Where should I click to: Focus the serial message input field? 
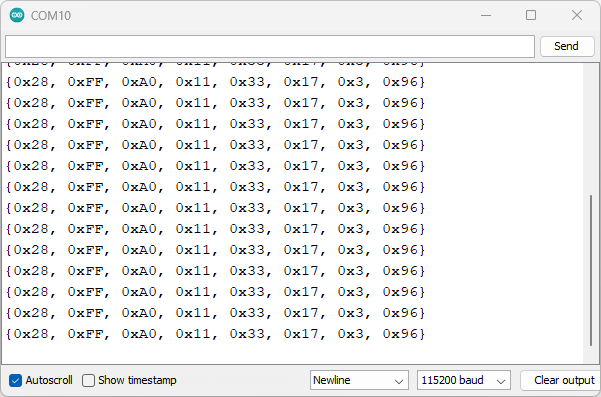tap(270, 46)
